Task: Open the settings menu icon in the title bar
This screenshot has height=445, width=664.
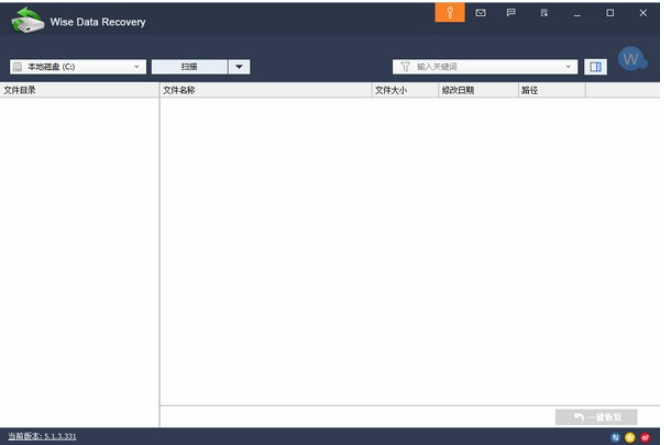Action: (x=544, y=13)
